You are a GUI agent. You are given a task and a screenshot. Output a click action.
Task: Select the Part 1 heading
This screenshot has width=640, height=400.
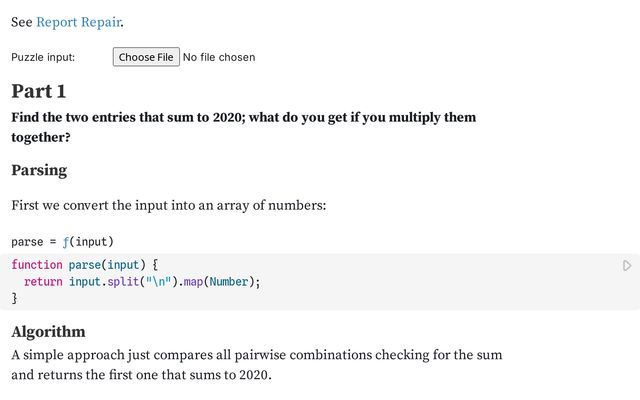pos(39,91)
